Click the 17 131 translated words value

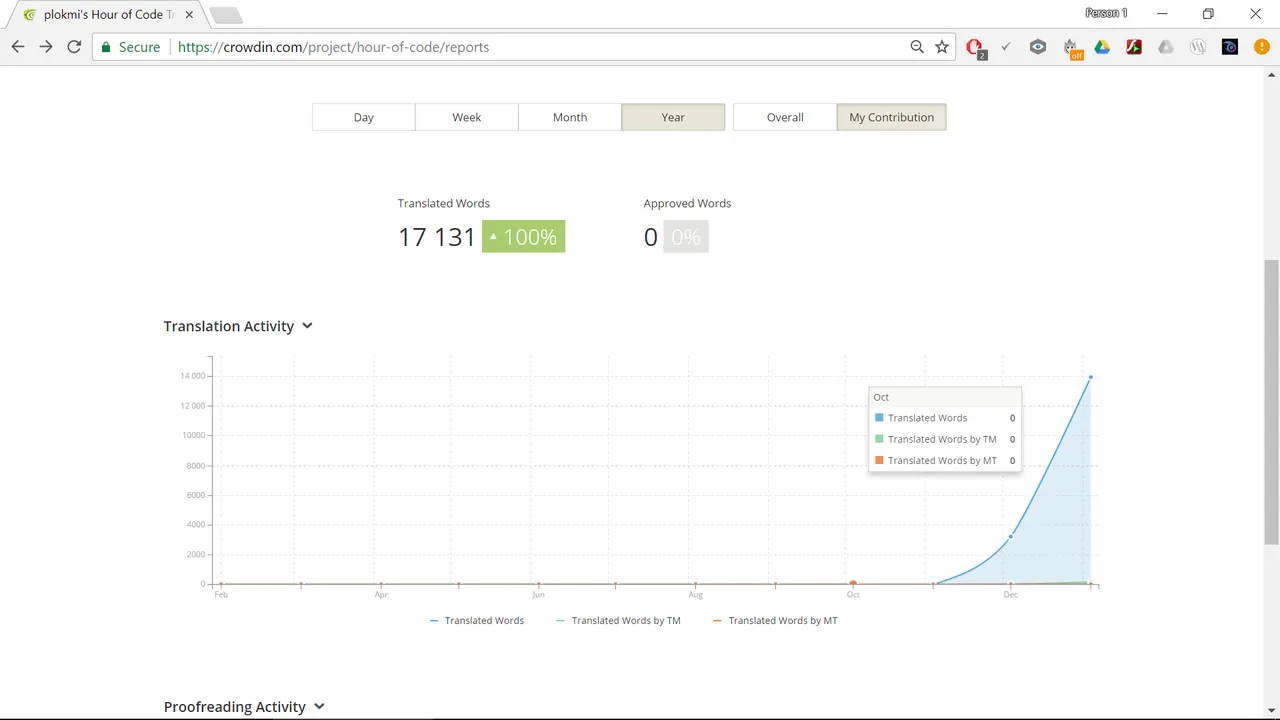click(x=436, y=237)
